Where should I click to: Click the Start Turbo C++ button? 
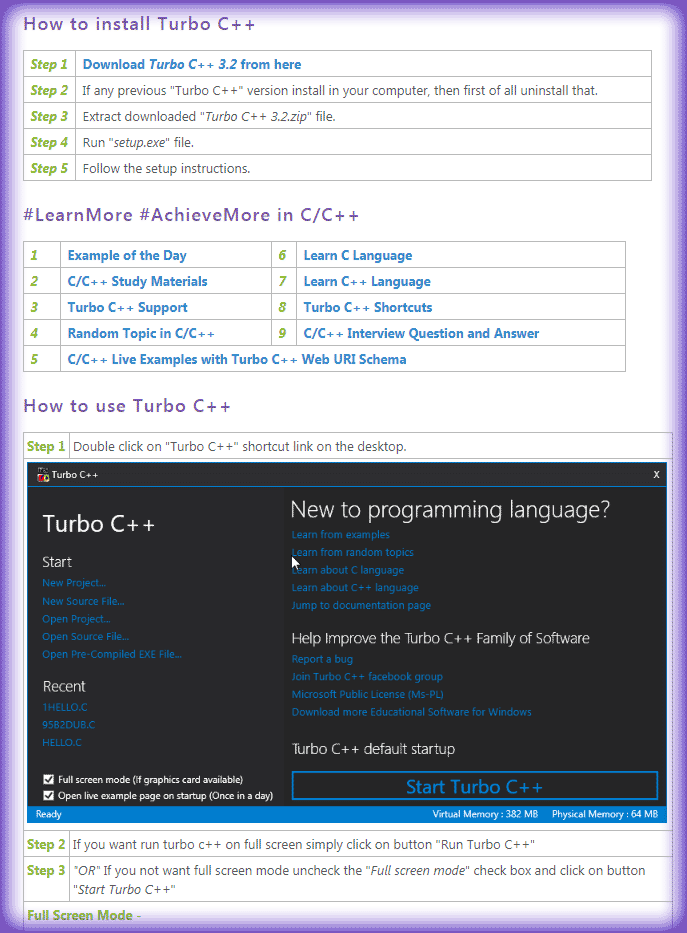coord(475,787)
